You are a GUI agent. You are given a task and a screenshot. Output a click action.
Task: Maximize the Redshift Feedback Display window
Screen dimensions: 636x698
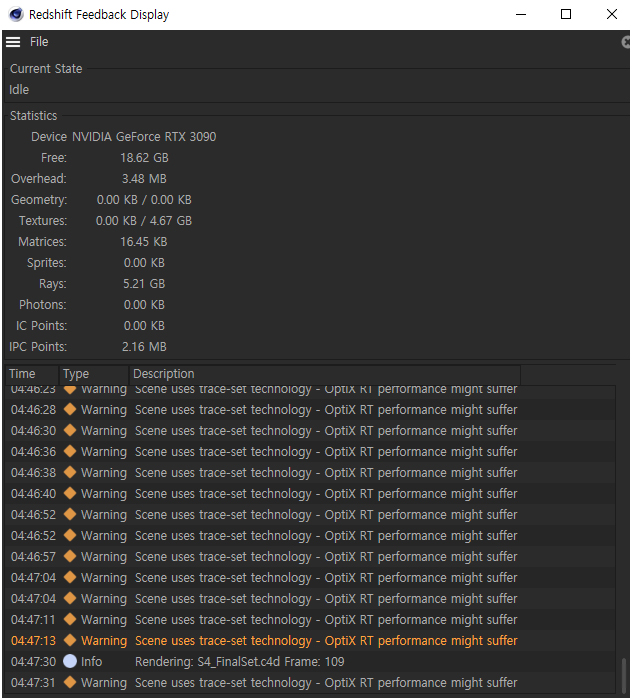[566, 14]
